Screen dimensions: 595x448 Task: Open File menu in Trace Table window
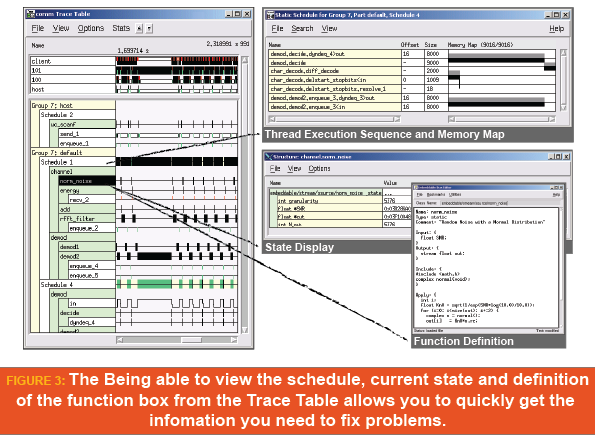(x=38, y=28)
